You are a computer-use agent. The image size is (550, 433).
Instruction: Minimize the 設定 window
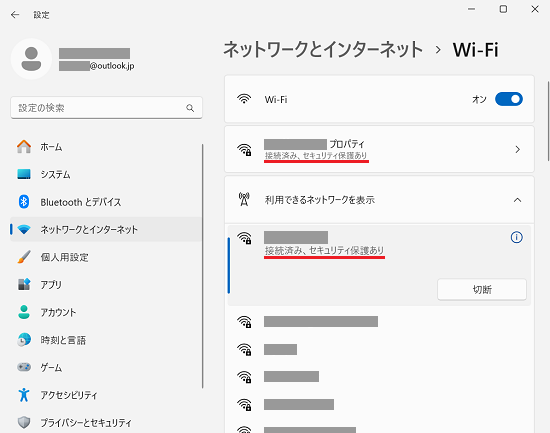pyautogui.click(x=471, y=9)
